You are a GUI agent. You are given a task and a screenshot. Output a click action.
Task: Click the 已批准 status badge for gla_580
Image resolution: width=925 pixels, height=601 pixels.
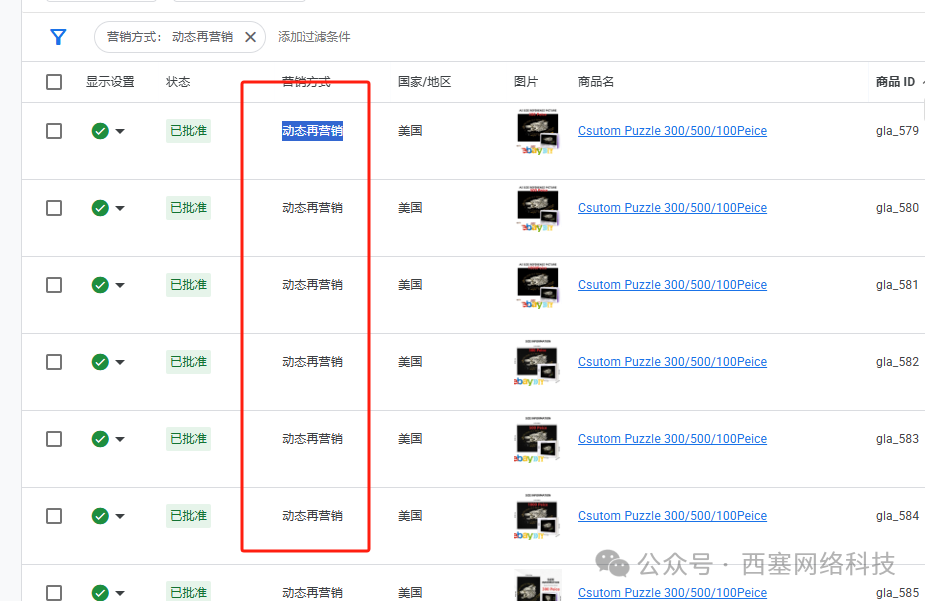[x=187, y=208]
